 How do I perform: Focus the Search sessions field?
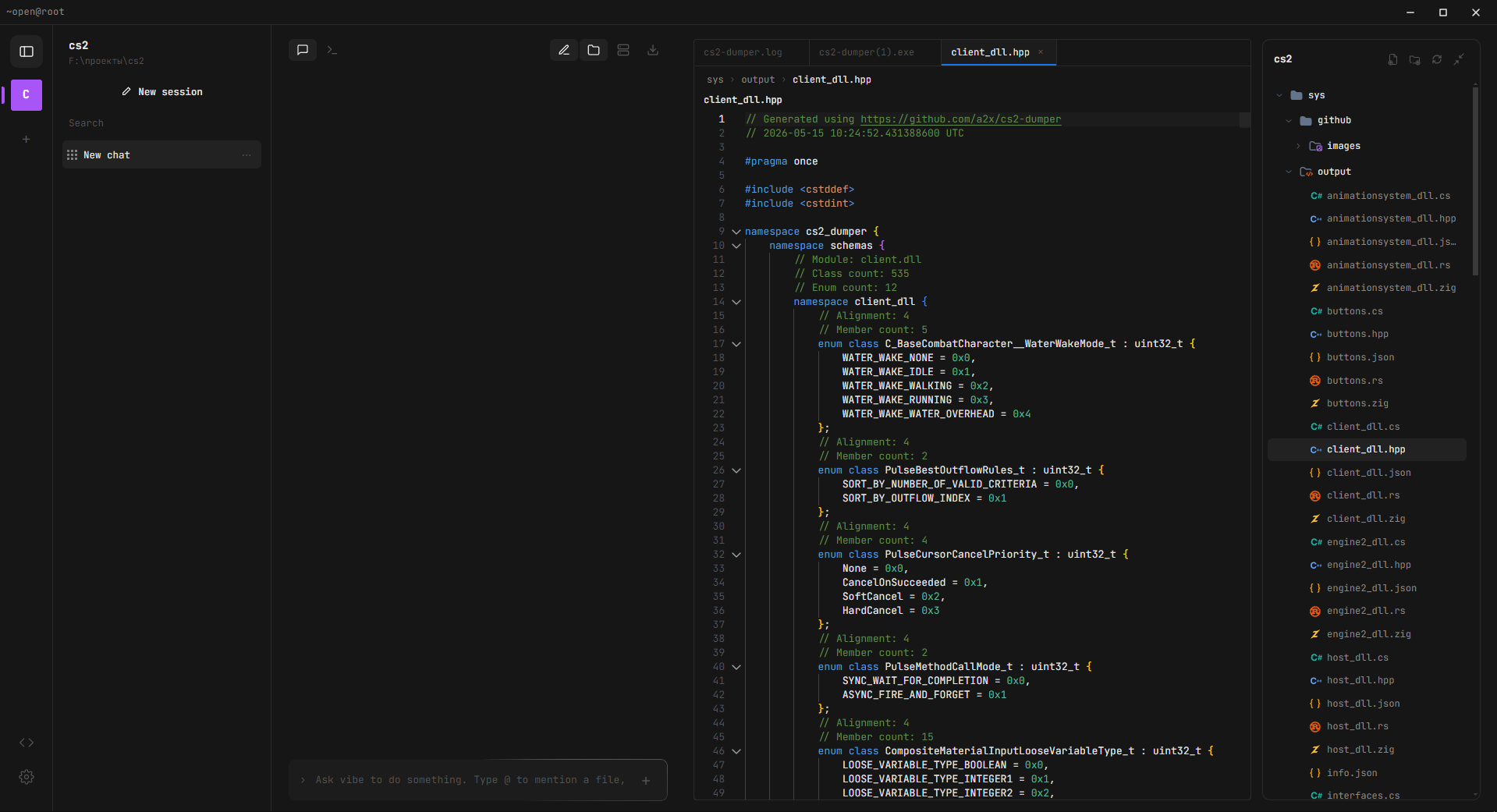pos(161,123)
